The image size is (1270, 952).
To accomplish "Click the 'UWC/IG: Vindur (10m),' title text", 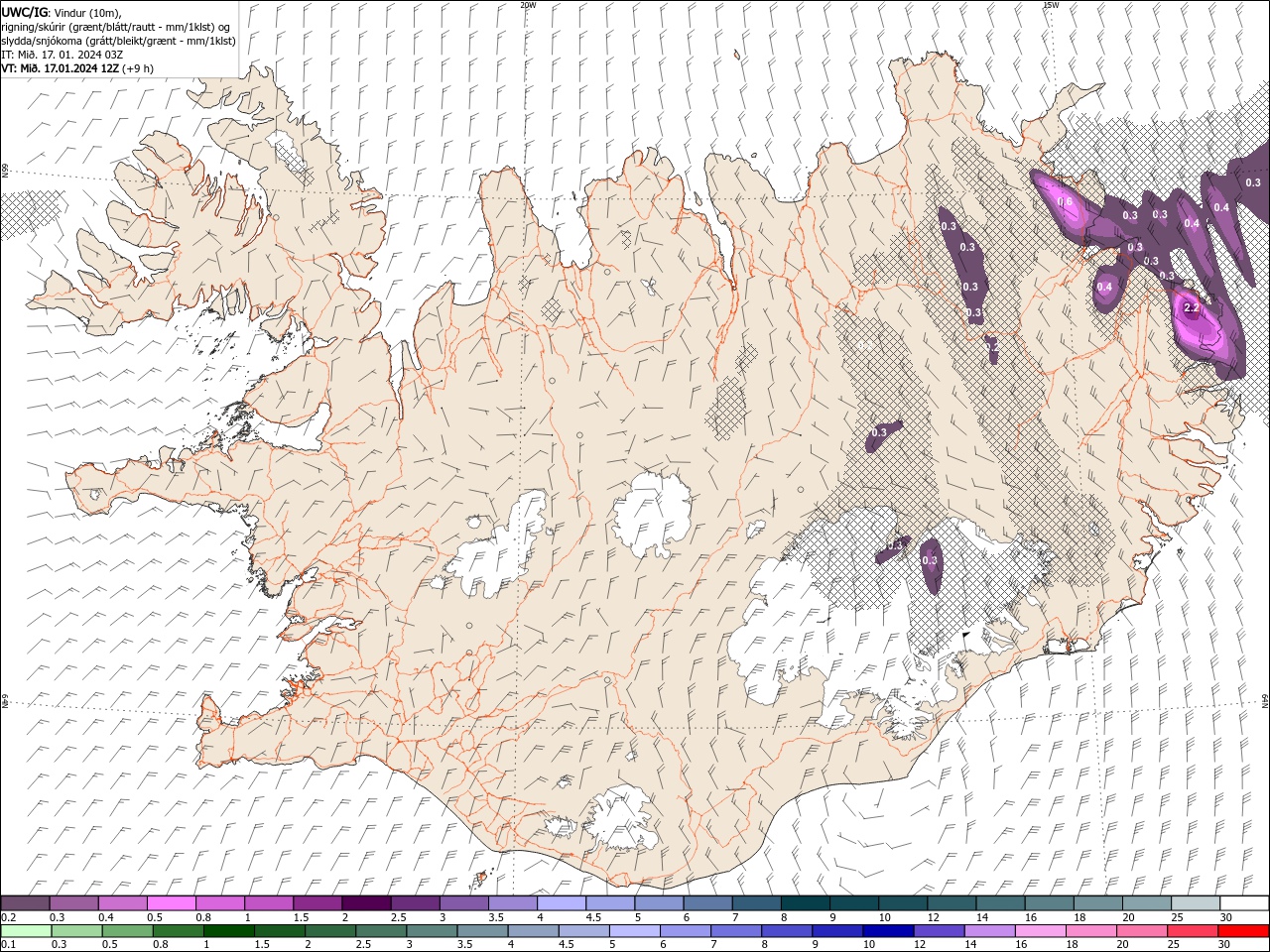I will click(61, 12).
